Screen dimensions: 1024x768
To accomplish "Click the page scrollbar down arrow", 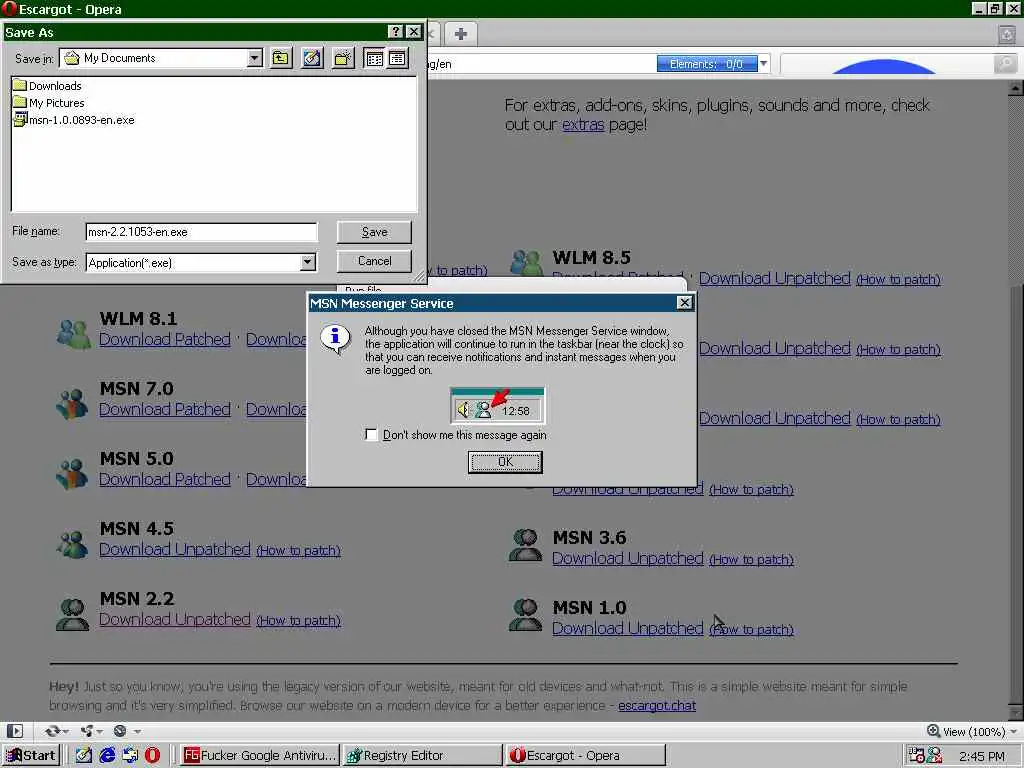I will tap(1015, 712).
